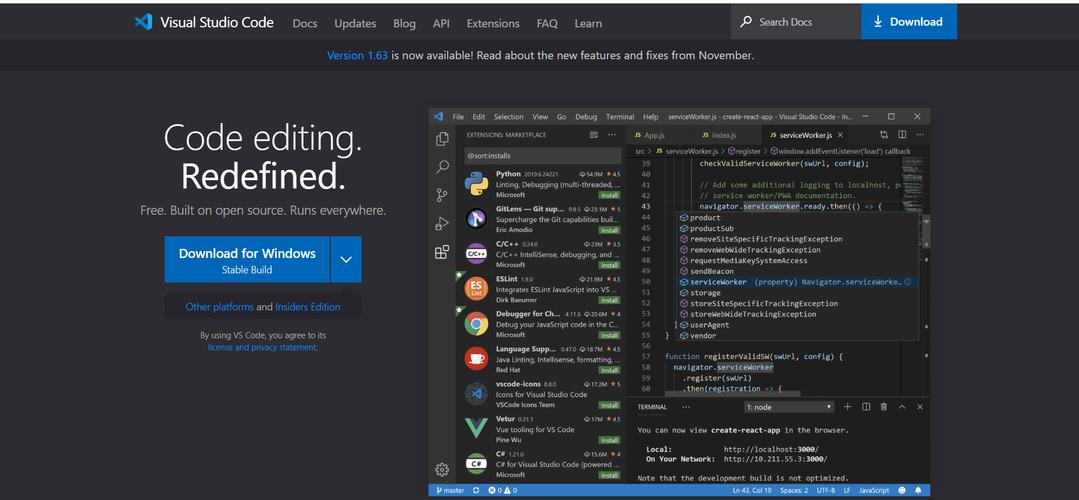The height and width of the screenshot is (500, 1079).
Task: Click the notification bell in the status bar
Action: point(918,490)
